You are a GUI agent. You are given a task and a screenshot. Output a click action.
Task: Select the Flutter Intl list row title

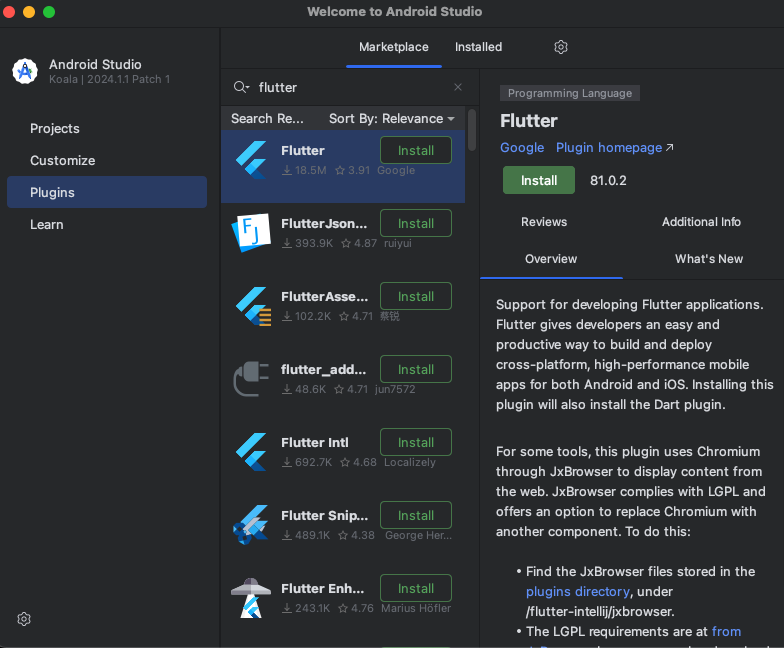coord(314,442)
